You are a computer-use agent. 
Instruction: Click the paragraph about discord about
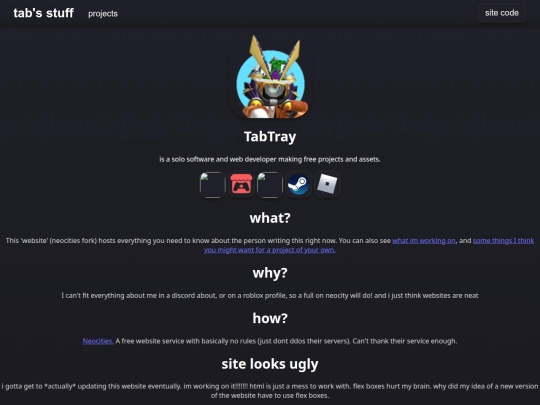(270, 295)
